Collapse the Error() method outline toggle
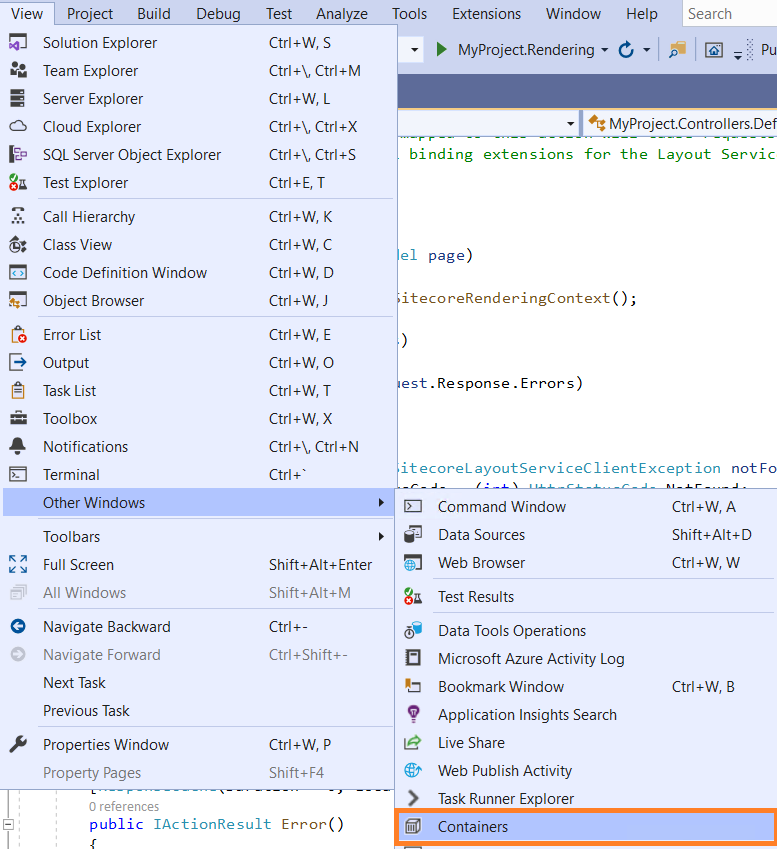Viewport: 777px width, 849px height. (8, 825)
